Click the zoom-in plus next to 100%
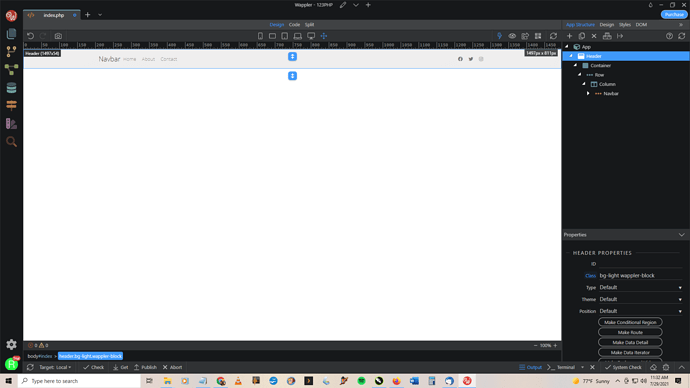 point(555,345)
